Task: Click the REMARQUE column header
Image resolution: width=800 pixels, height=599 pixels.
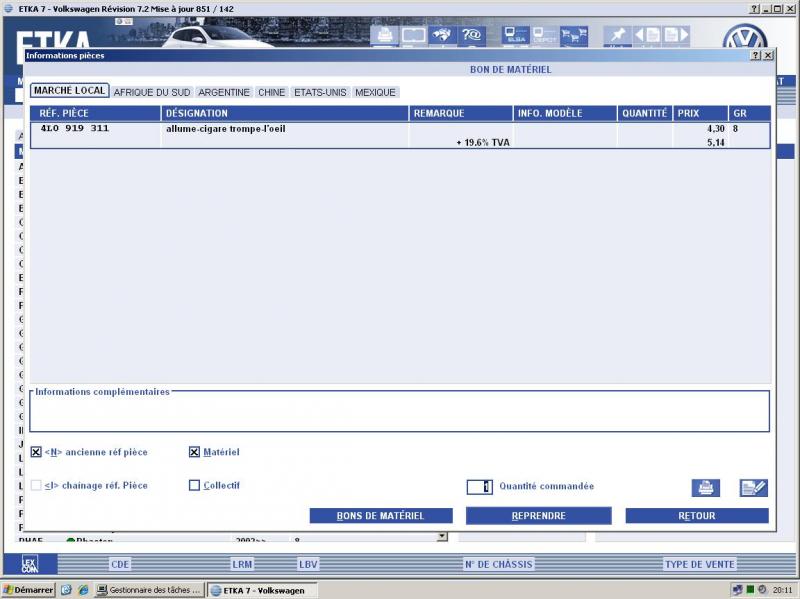Action: coord(461,113)
